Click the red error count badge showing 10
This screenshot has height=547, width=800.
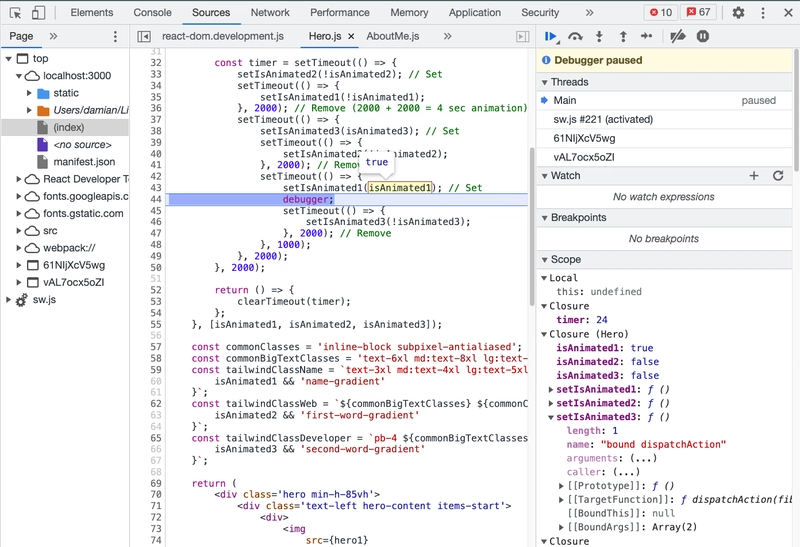[x=661, y=12]
